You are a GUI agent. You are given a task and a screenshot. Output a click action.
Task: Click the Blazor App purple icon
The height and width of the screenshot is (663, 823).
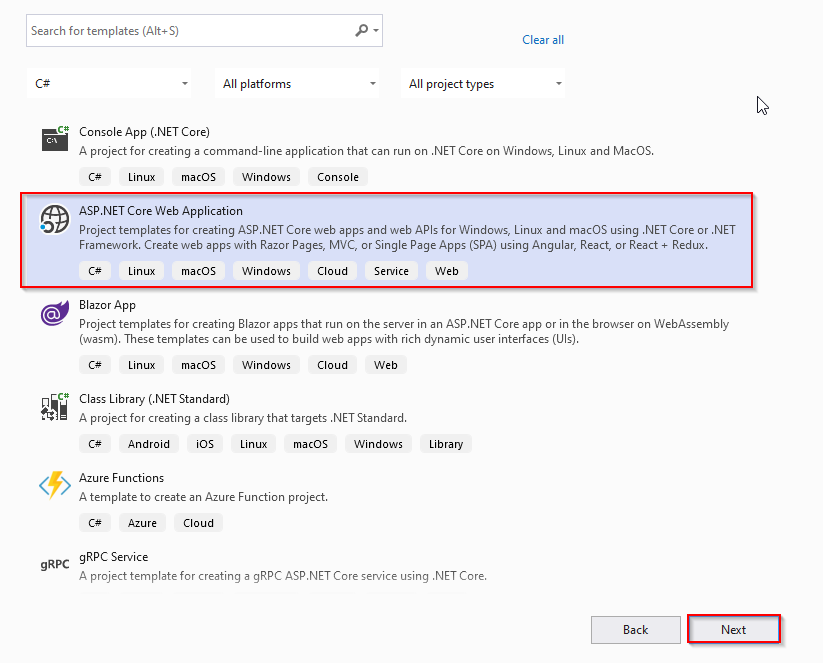pyautogui.click(x=54, y=314)
